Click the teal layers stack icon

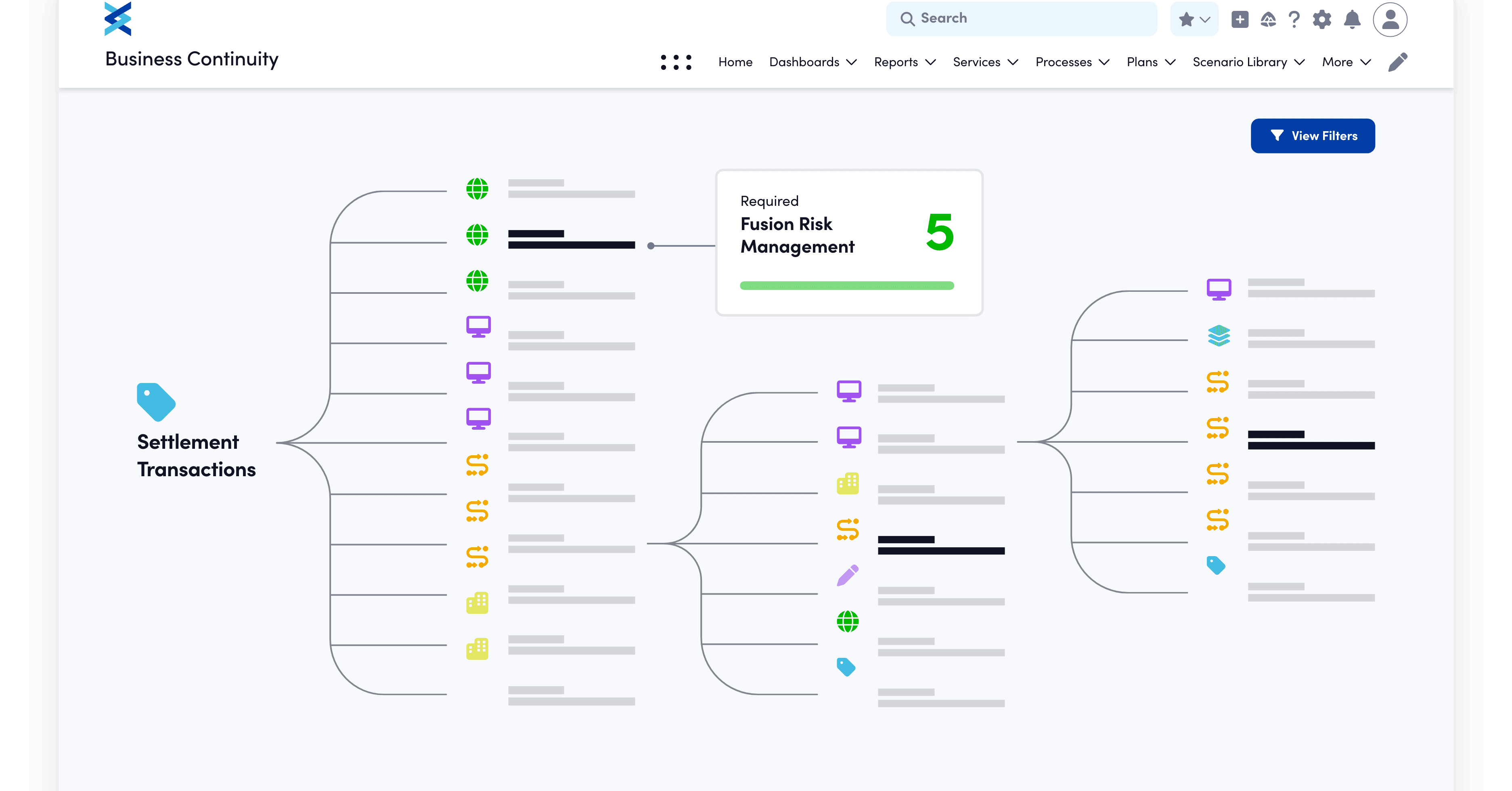tap(1219, 336)
